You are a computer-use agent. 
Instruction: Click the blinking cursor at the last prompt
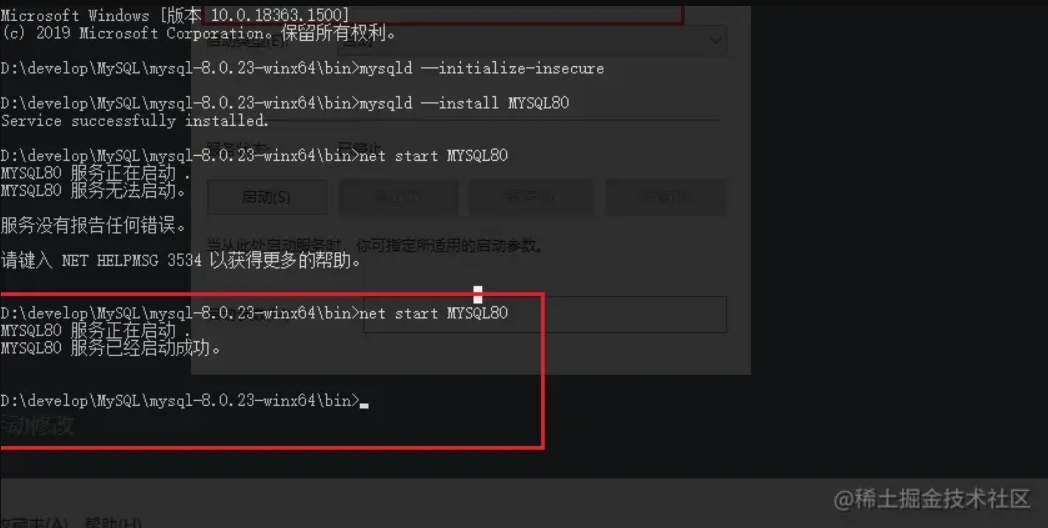tap(364, 405)
